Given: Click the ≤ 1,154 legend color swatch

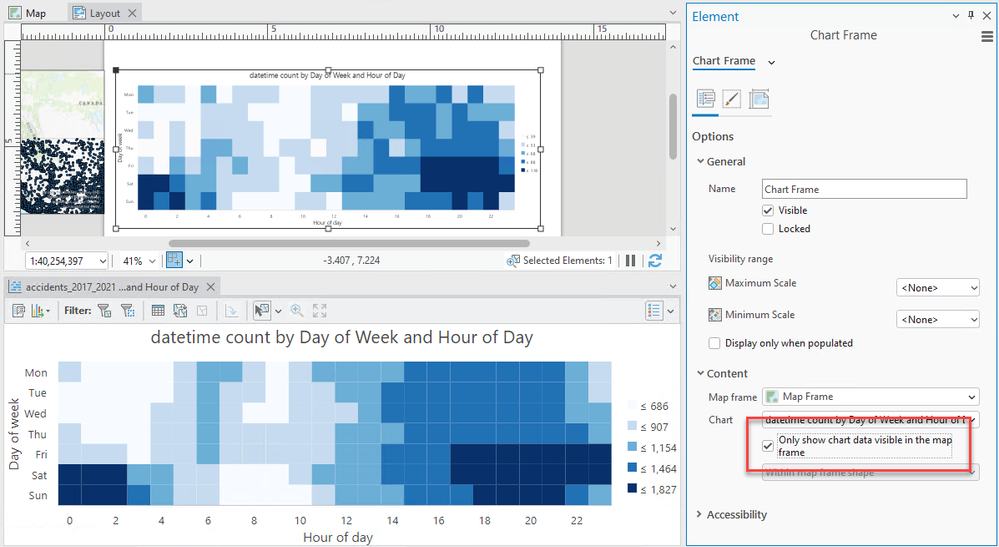Looking at the screenshot, I should point(632,447).
